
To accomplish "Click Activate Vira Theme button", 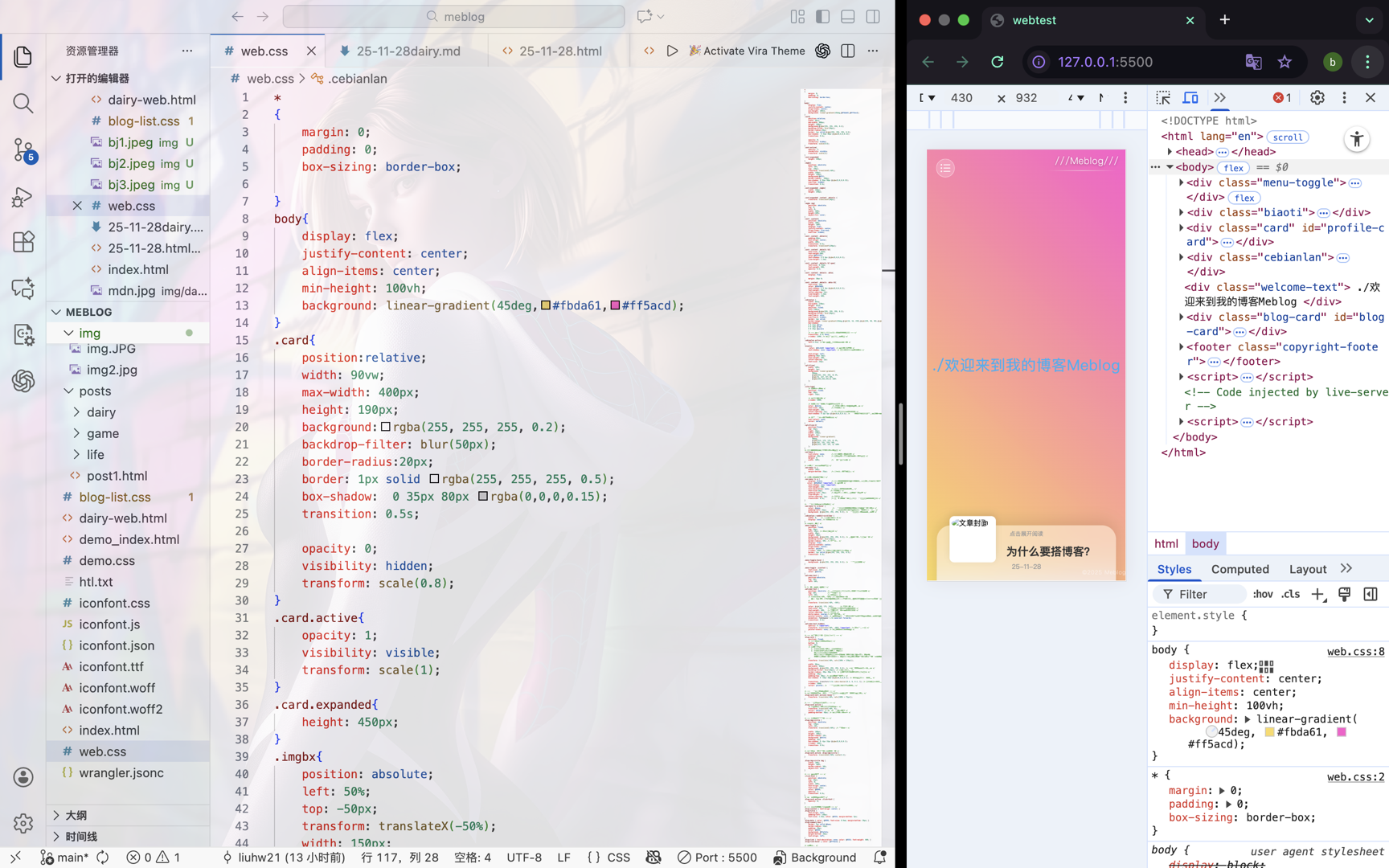I will (x=747, y=51).
